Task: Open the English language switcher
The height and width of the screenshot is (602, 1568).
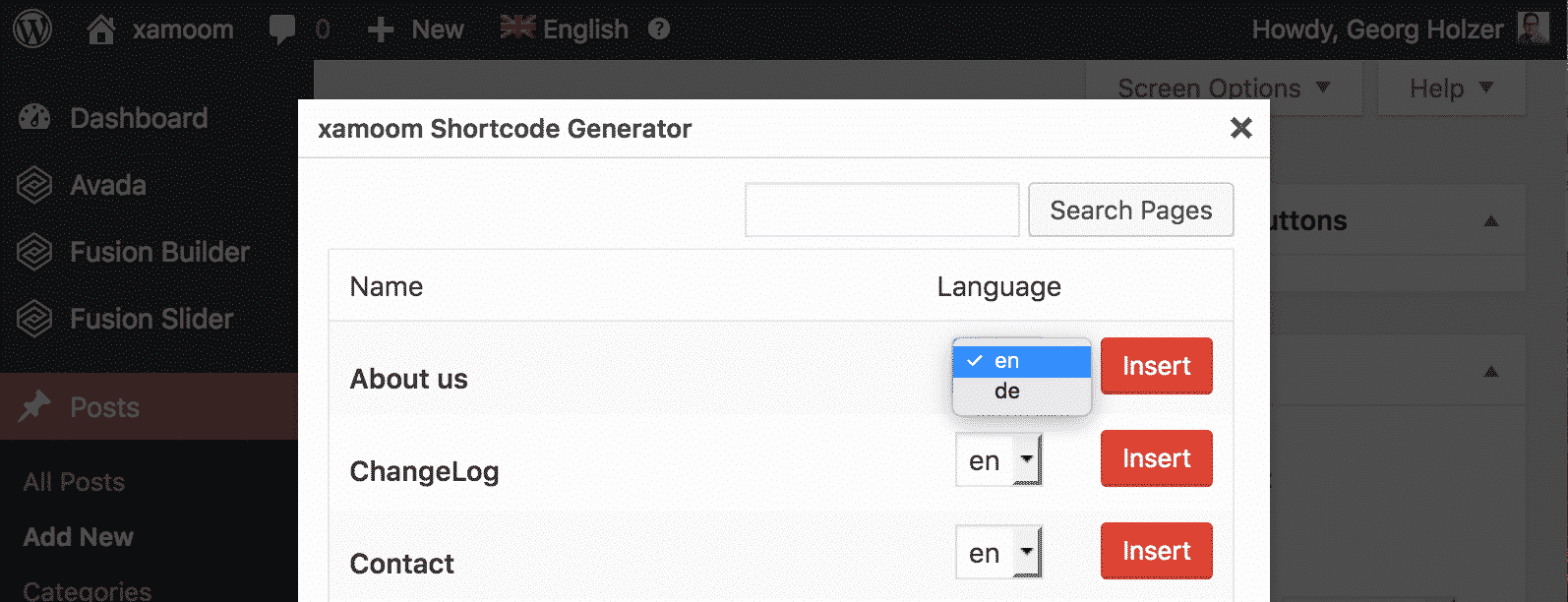Action: tap(585, 30)
